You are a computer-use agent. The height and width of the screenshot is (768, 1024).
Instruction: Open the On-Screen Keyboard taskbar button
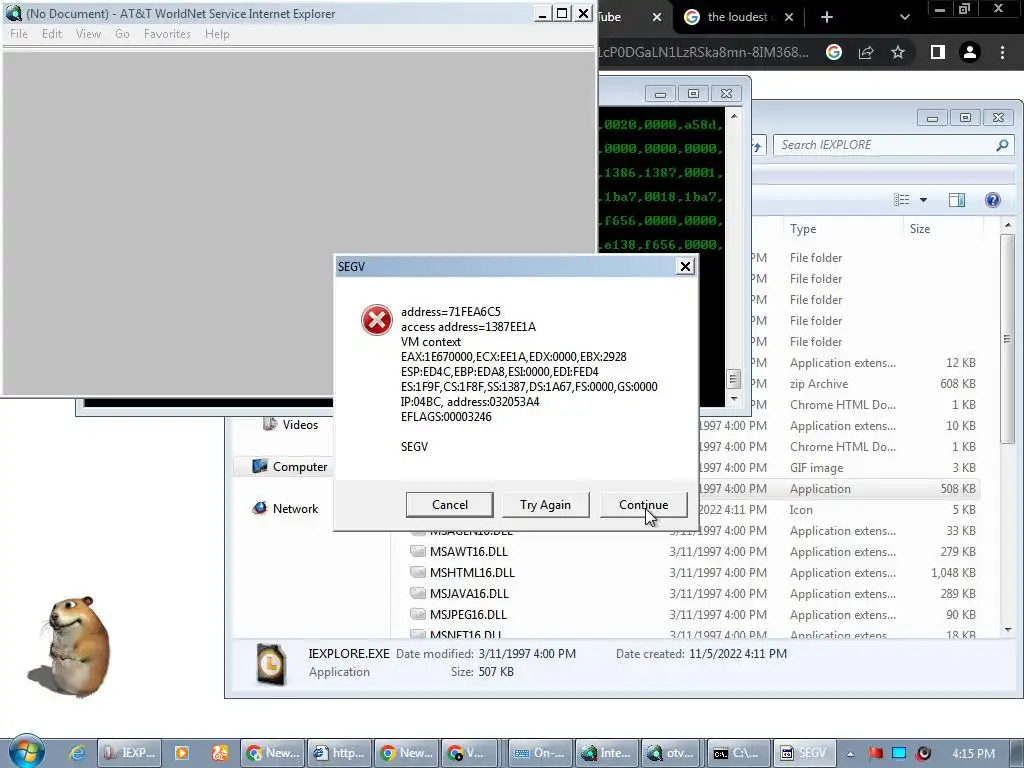(x=540, y=753)
